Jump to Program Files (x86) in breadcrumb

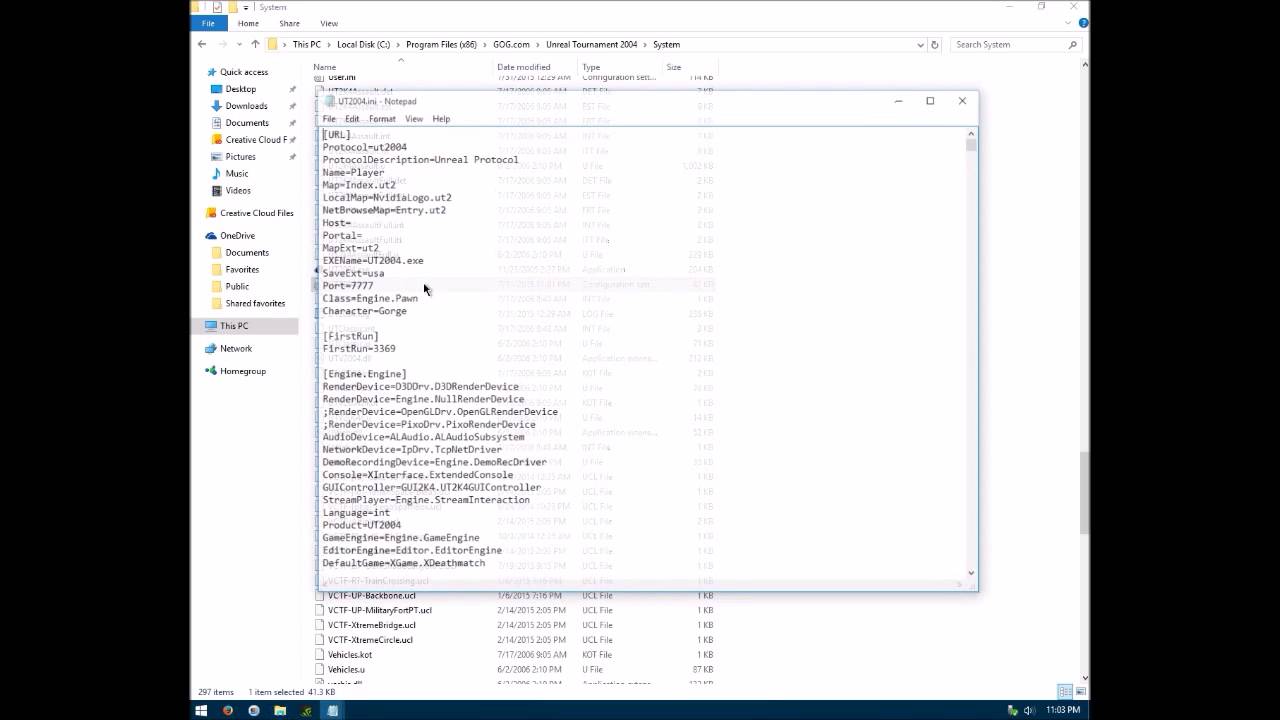(x=442, y=44)
